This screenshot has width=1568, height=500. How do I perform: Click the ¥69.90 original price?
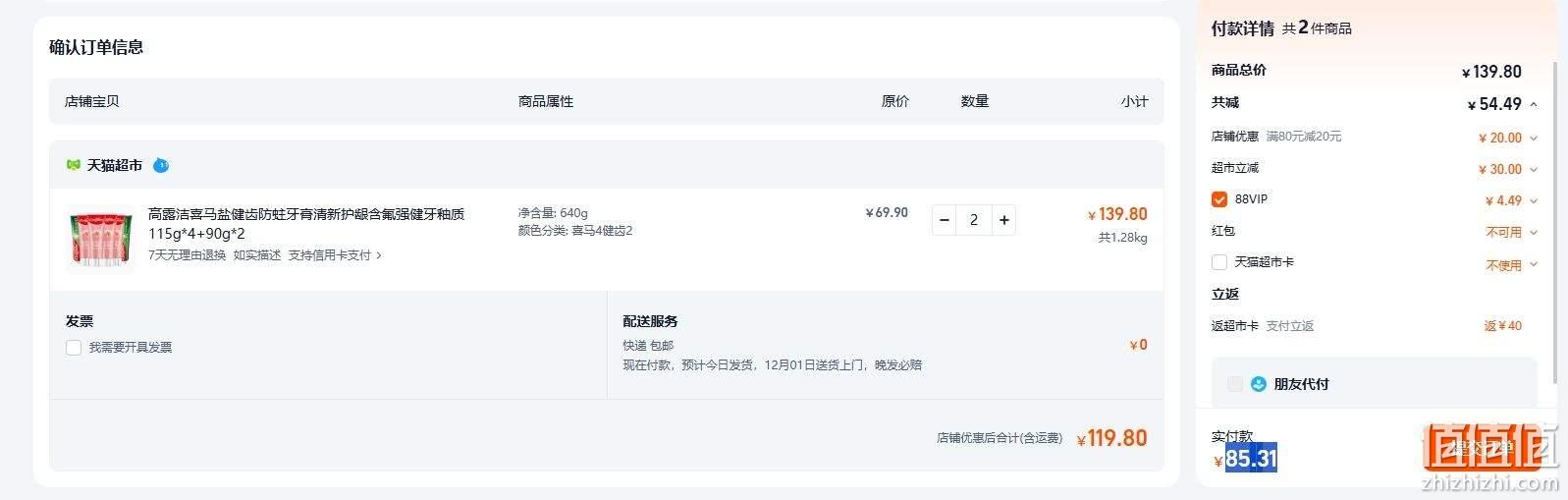coord(887,212)
